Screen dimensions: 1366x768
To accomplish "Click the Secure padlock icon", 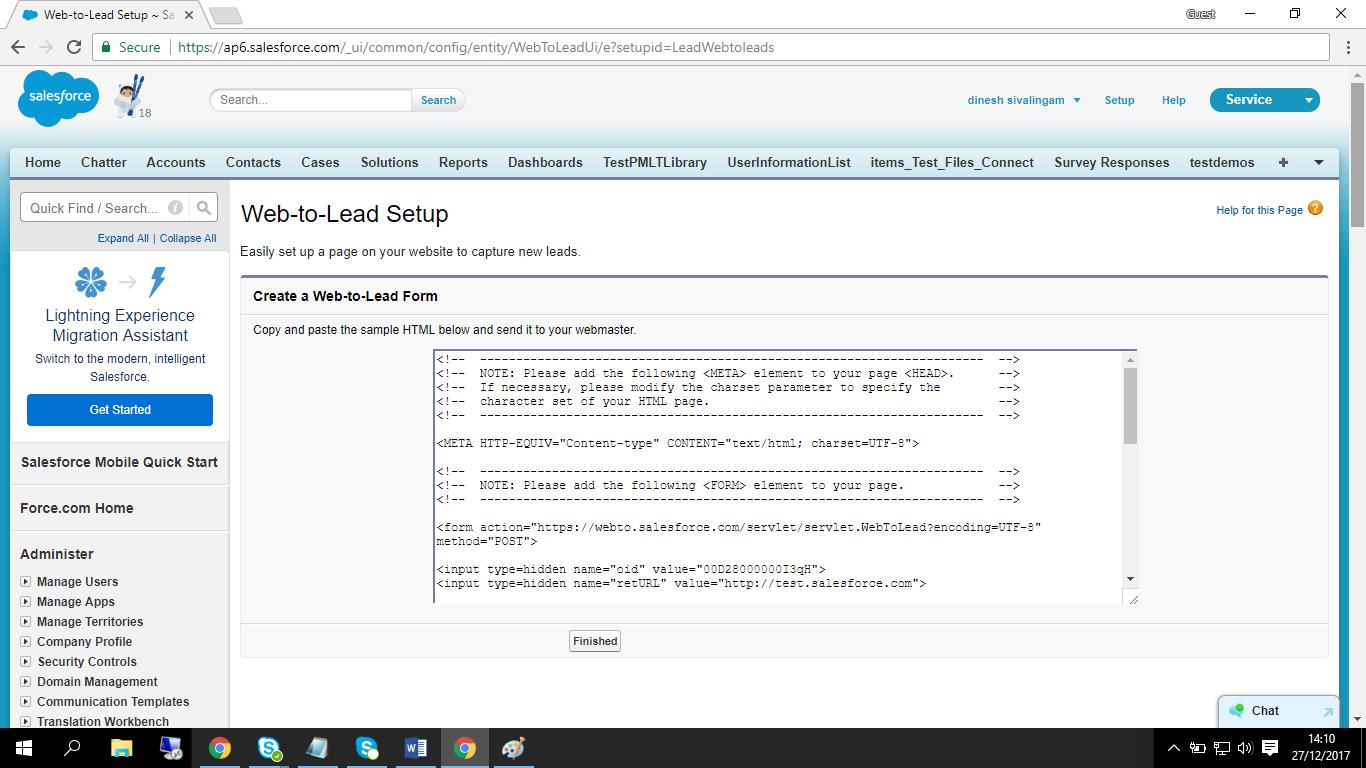I will click(106, 47).
